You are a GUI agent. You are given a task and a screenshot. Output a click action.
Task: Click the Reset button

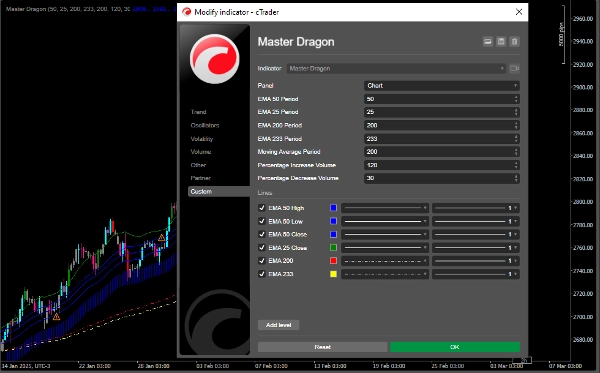pyautogui.click(x=323, y=347)
